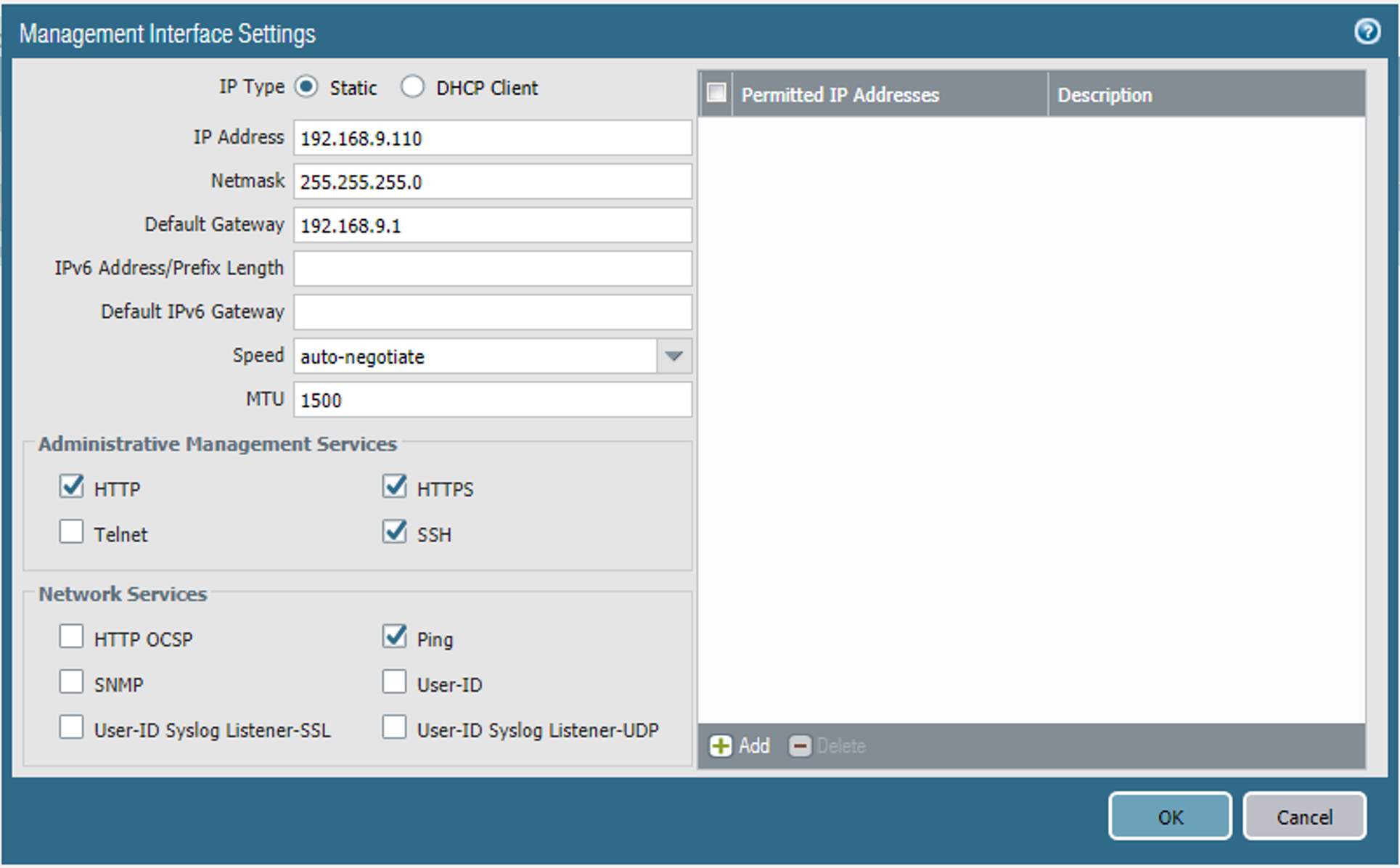Select the DHCP Client radio button
This screenshot has height=868, width=1400.
click(x=412, y=86)
